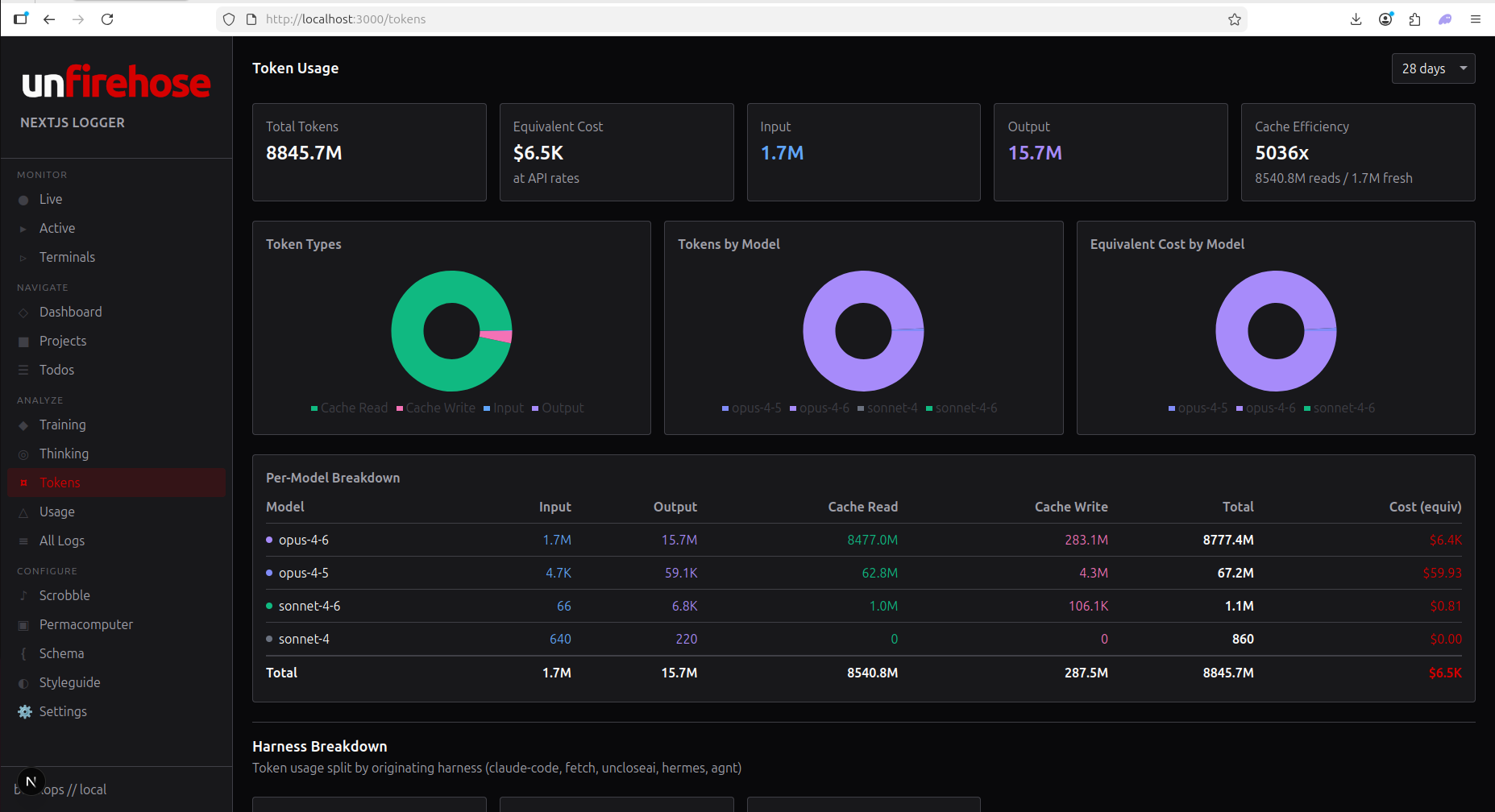The height and width of the screenshot is (812, 1495).
Task: Click the Next.js dev tools N badge
Action: (31, 781)
